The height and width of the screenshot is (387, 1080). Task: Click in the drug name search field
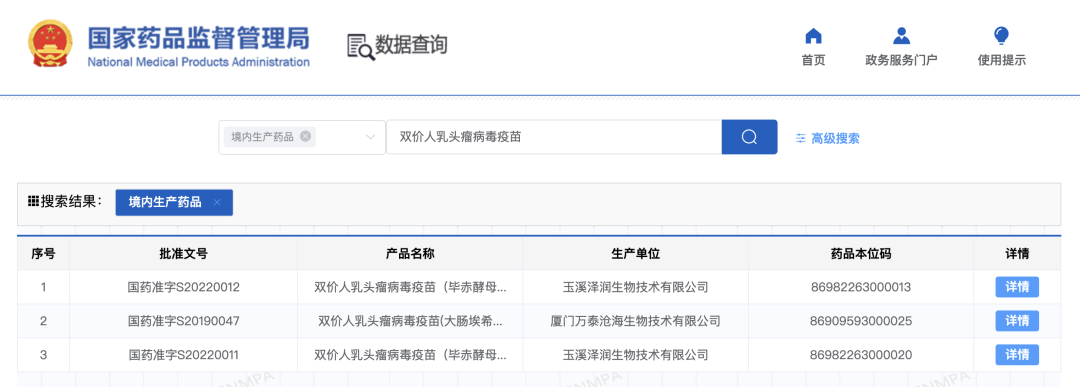click(x=554, y=137)
